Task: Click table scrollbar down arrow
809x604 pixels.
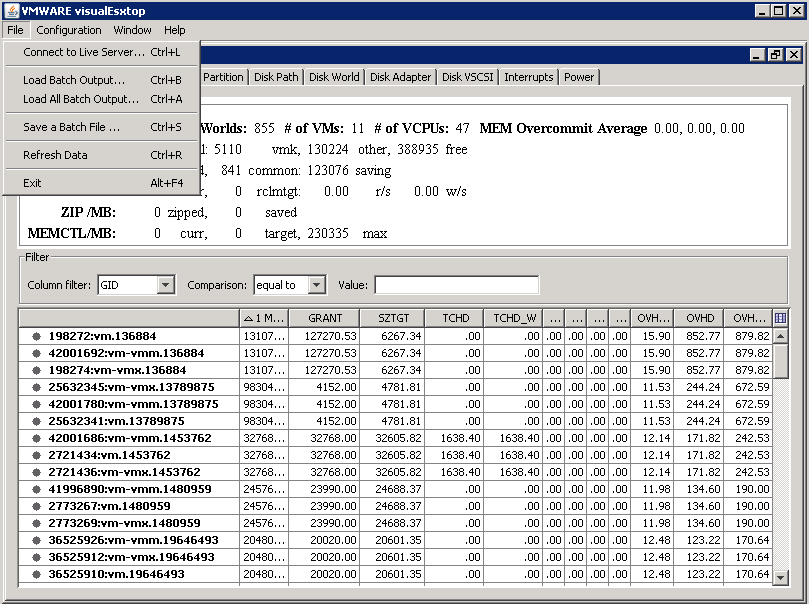Action: point(781,578)
